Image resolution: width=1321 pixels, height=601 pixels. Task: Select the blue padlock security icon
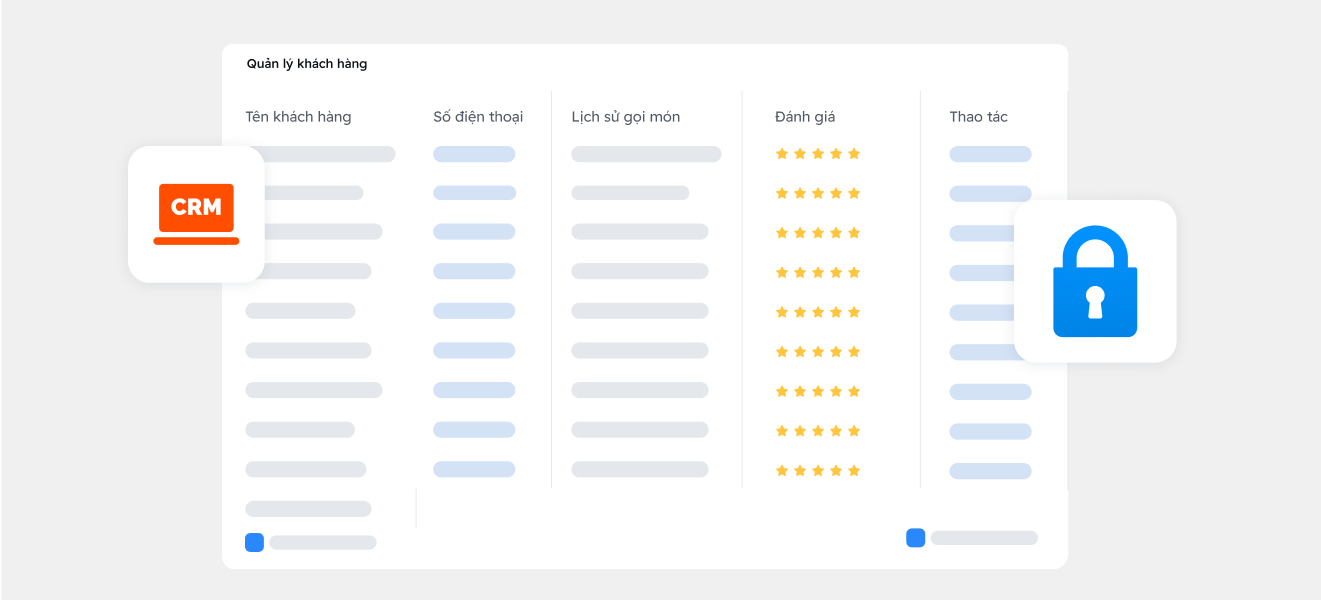click(x=1096, y=281)
